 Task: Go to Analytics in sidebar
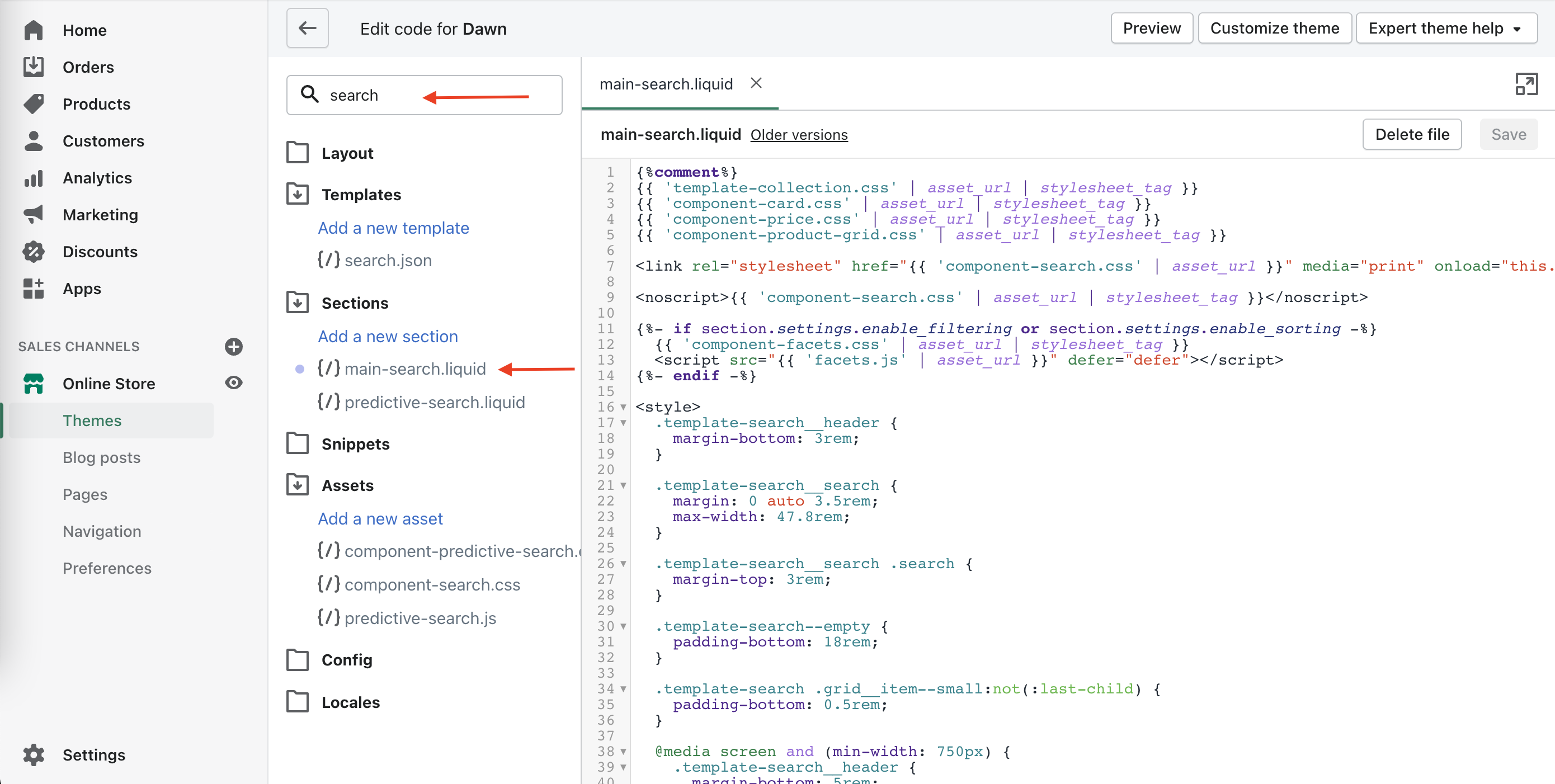tap(97, 178)
